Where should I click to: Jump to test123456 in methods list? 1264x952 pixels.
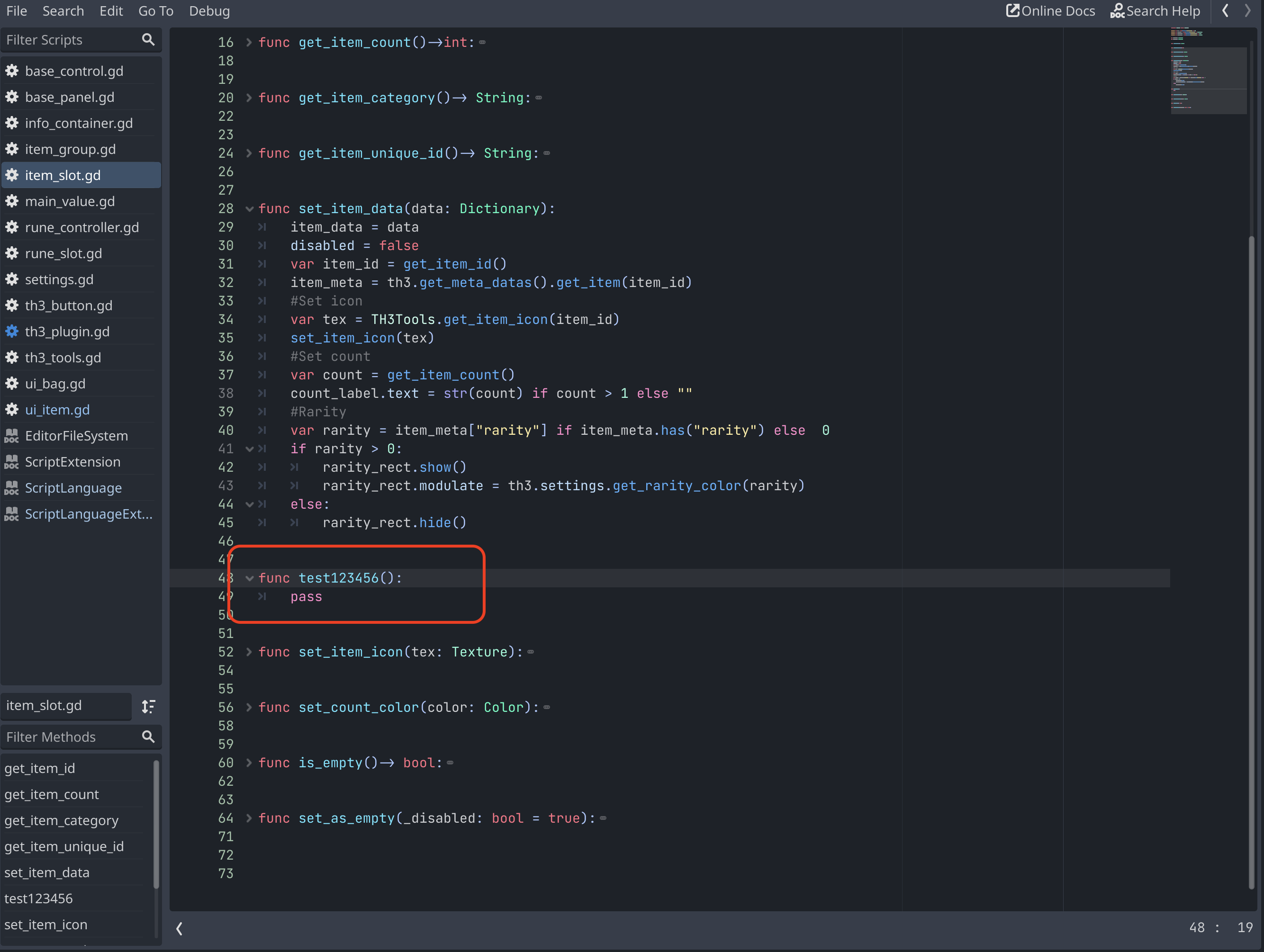(39, 898)
